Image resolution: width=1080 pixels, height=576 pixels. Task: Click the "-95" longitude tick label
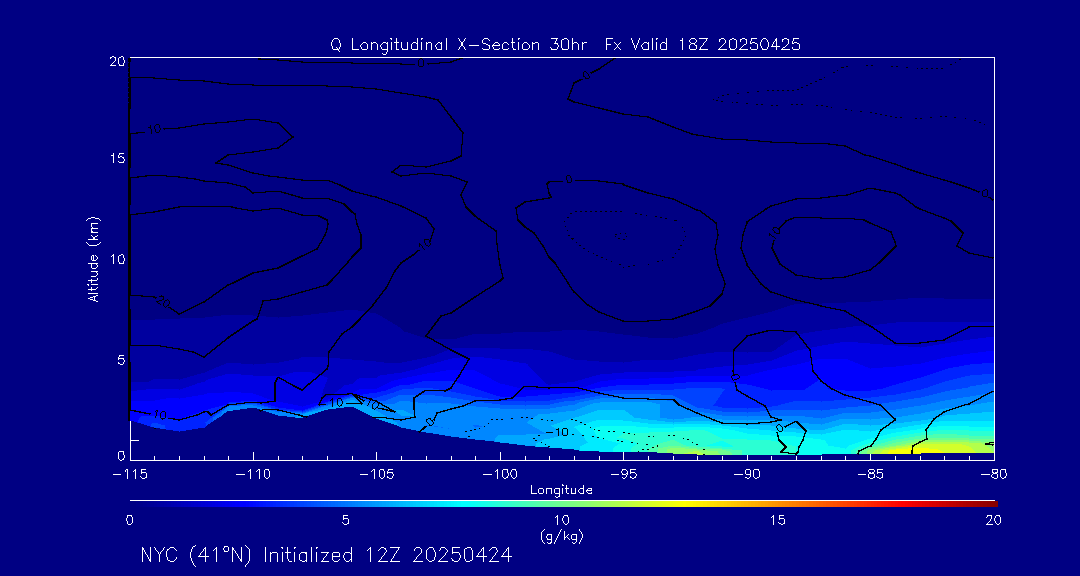[623, 475]
